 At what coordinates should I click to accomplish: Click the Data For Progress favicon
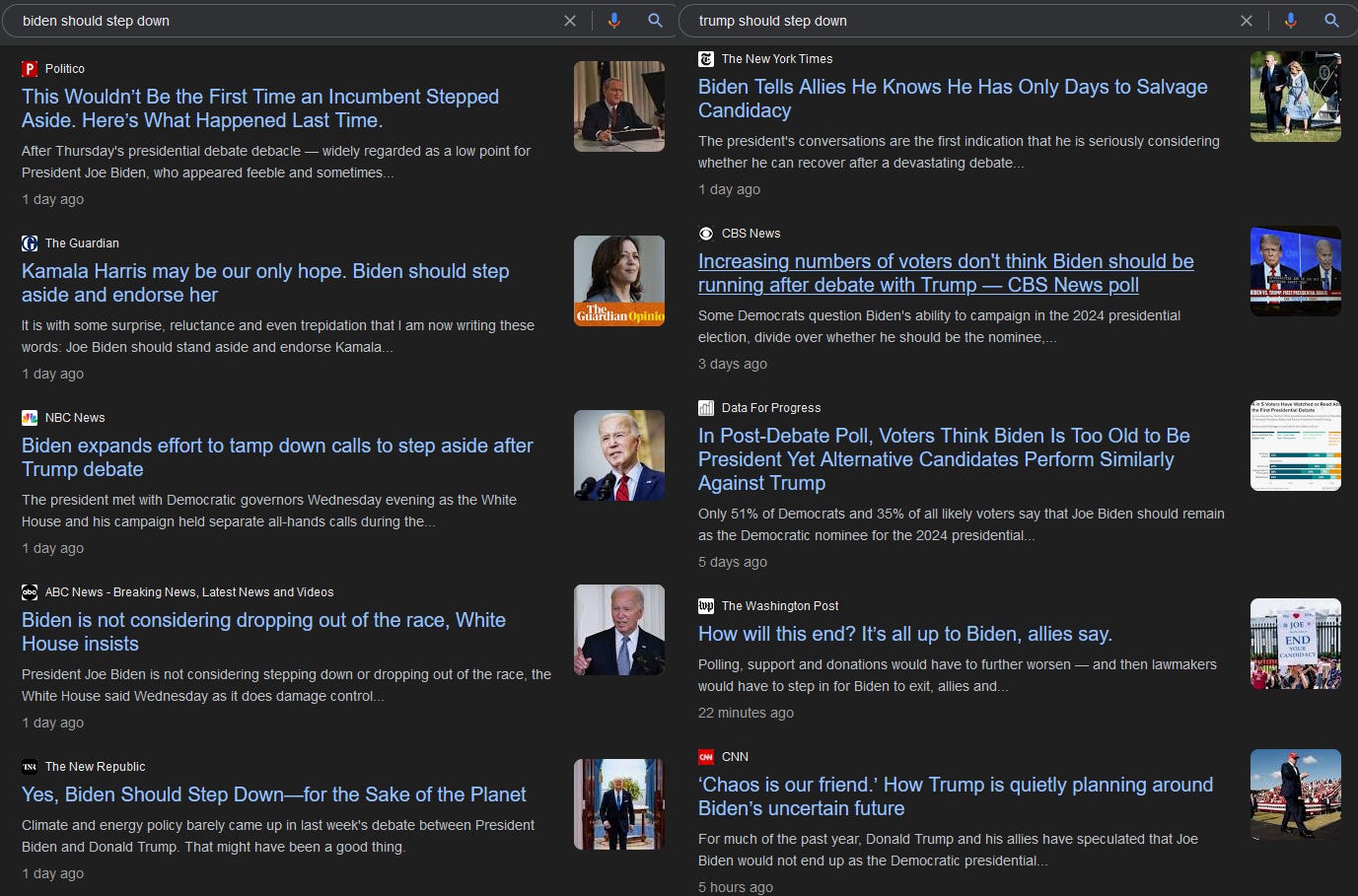click(706, 408)
